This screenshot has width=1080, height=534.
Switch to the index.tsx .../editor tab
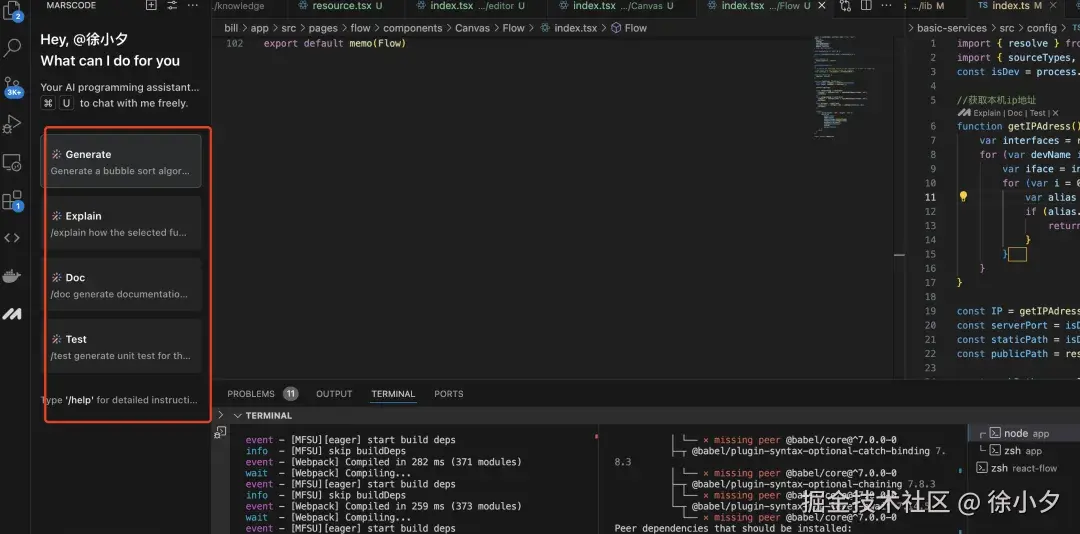(477, 6)
